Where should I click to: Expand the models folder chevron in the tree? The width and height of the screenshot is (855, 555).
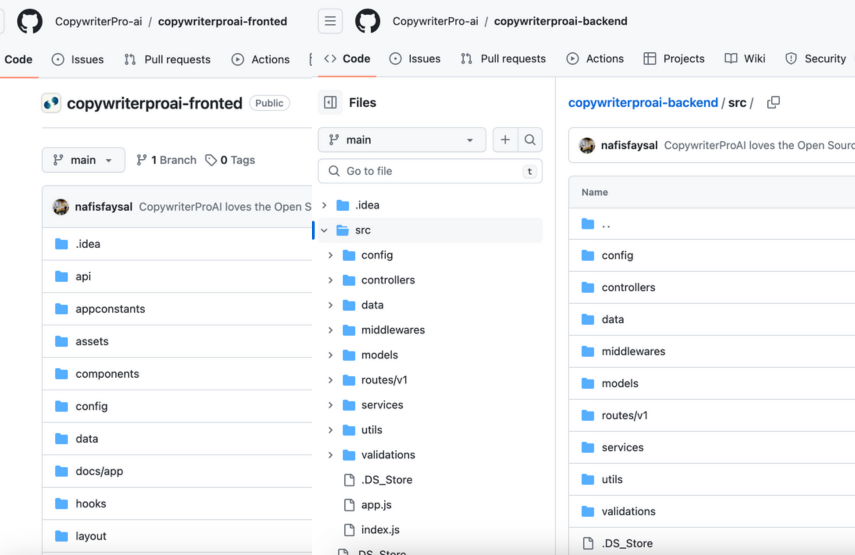tap(330, 355)
